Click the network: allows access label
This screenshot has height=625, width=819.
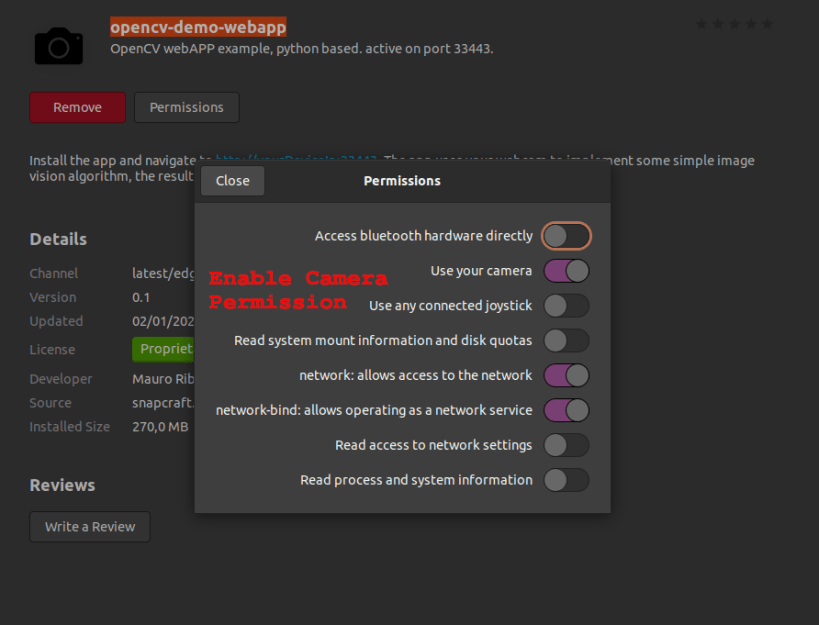pyautogui.click(x=416, y=375)
